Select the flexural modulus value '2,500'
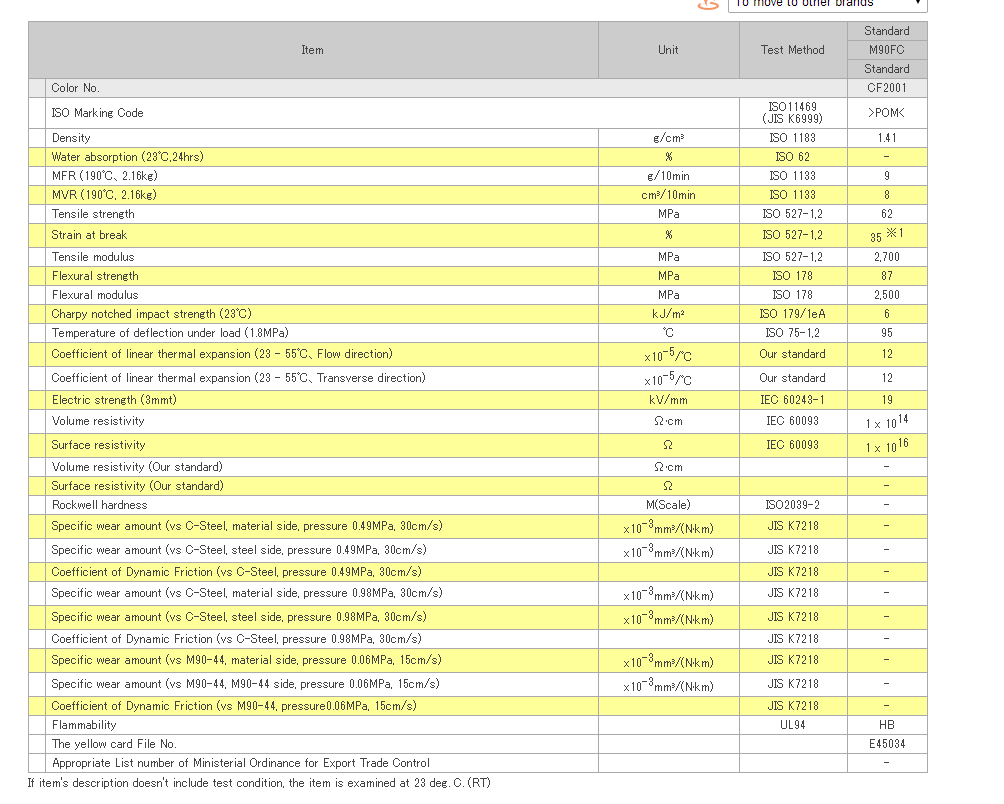This screenshot has height=804, width=1004. (x=887, y=295)
